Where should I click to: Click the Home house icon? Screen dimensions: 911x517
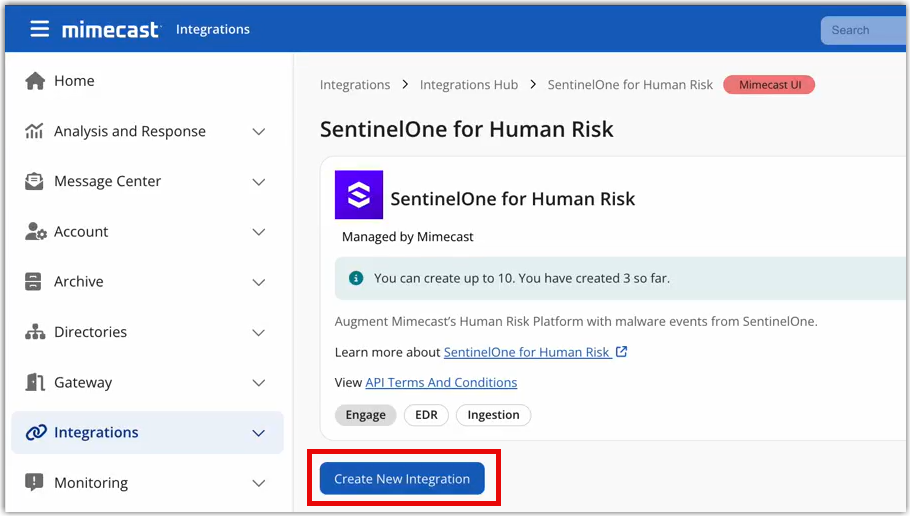(x=35, y=81)
